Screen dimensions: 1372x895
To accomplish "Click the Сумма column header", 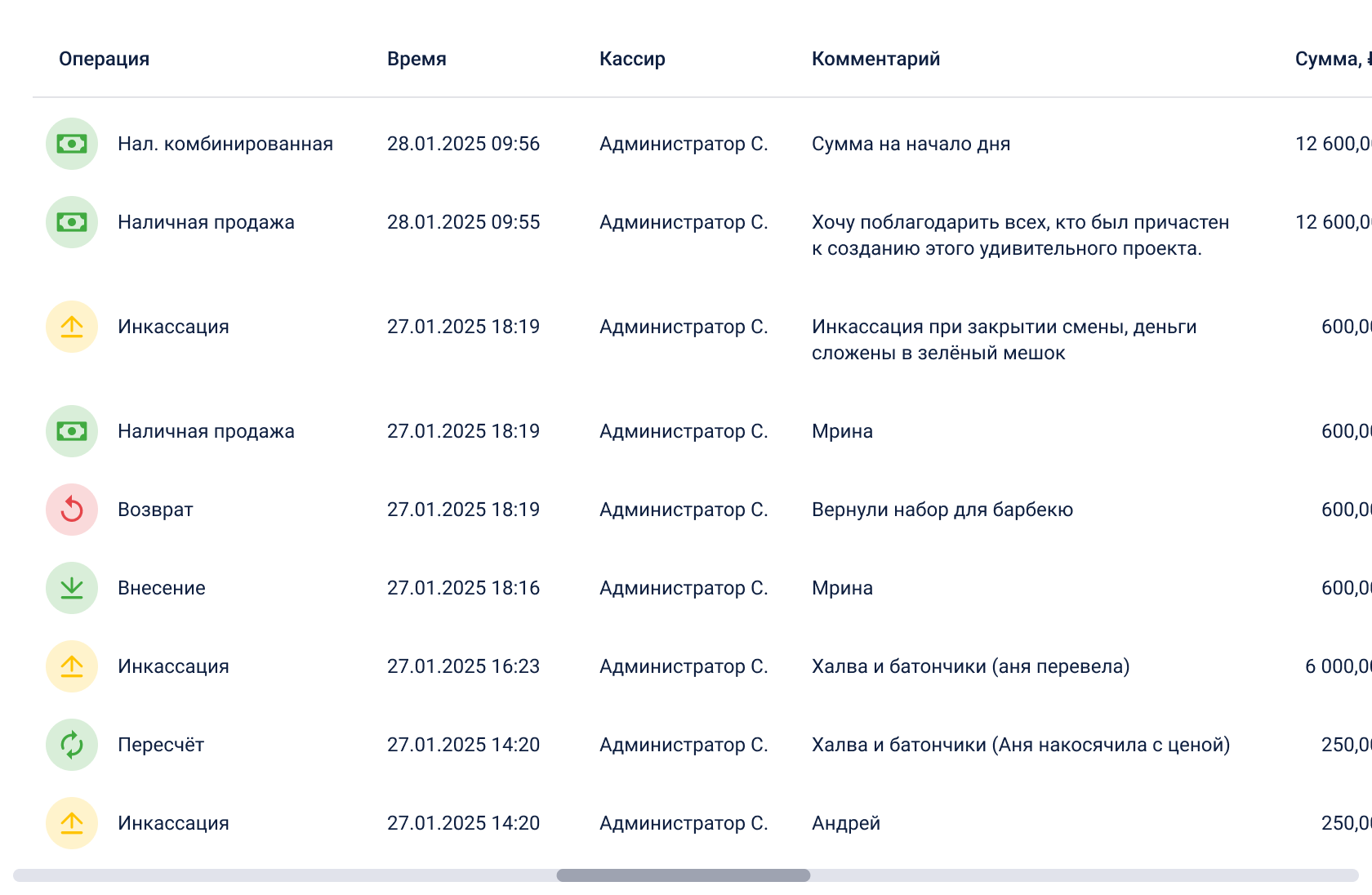I will pyautogui.click(x=1333, y=59).
